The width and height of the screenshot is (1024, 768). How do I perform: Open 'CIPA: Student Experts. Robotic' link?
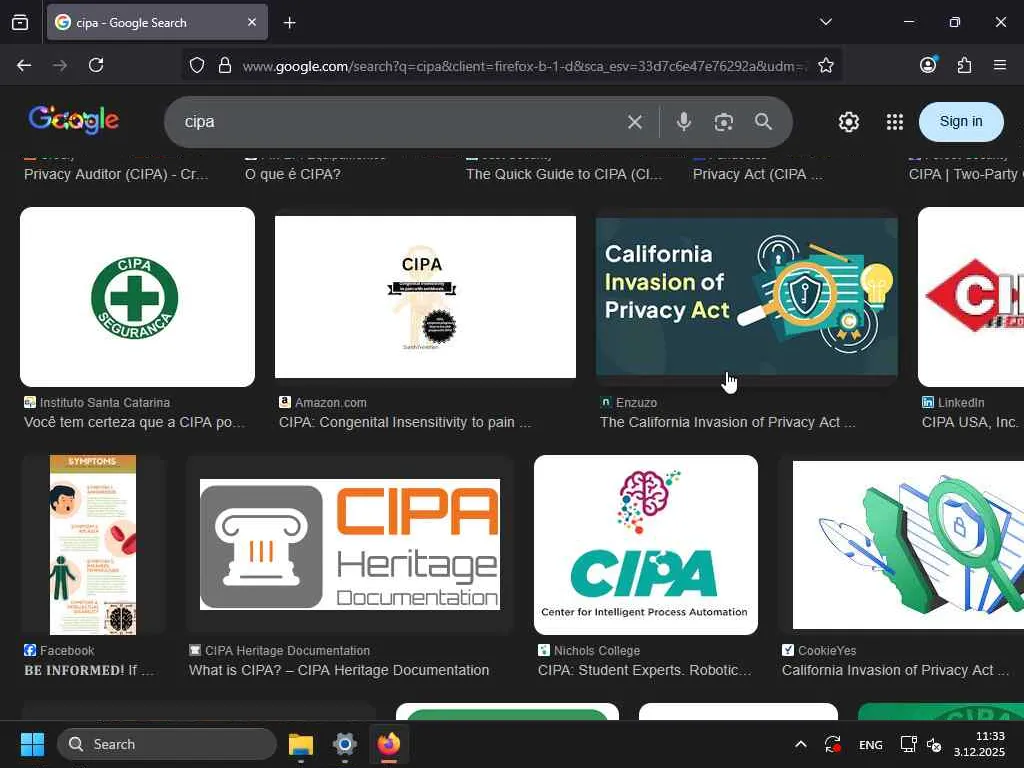click(x=645, y=671)
